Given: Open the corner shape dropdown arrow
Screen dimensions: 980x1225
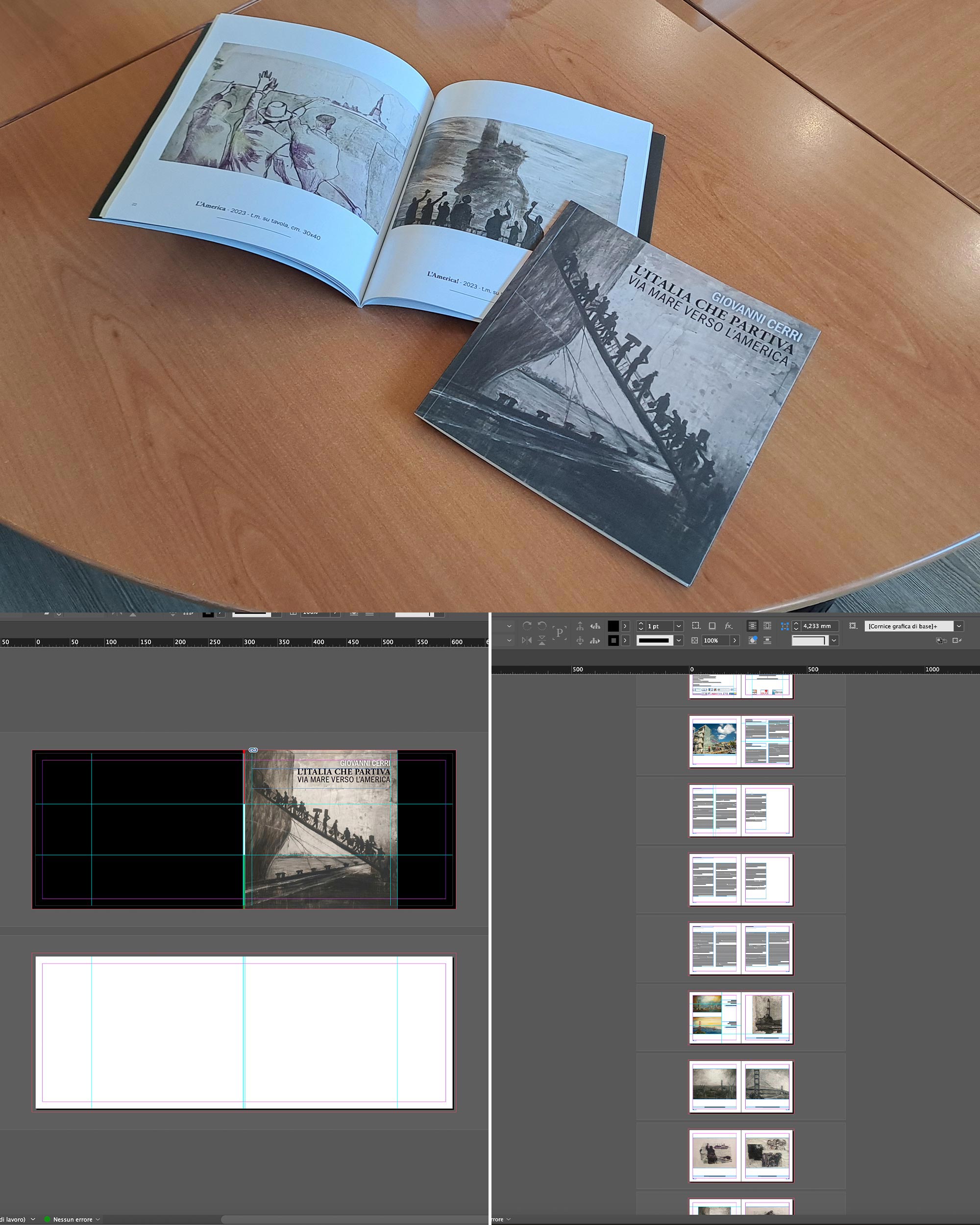Looking at the screenshot, I should [834, 640].
